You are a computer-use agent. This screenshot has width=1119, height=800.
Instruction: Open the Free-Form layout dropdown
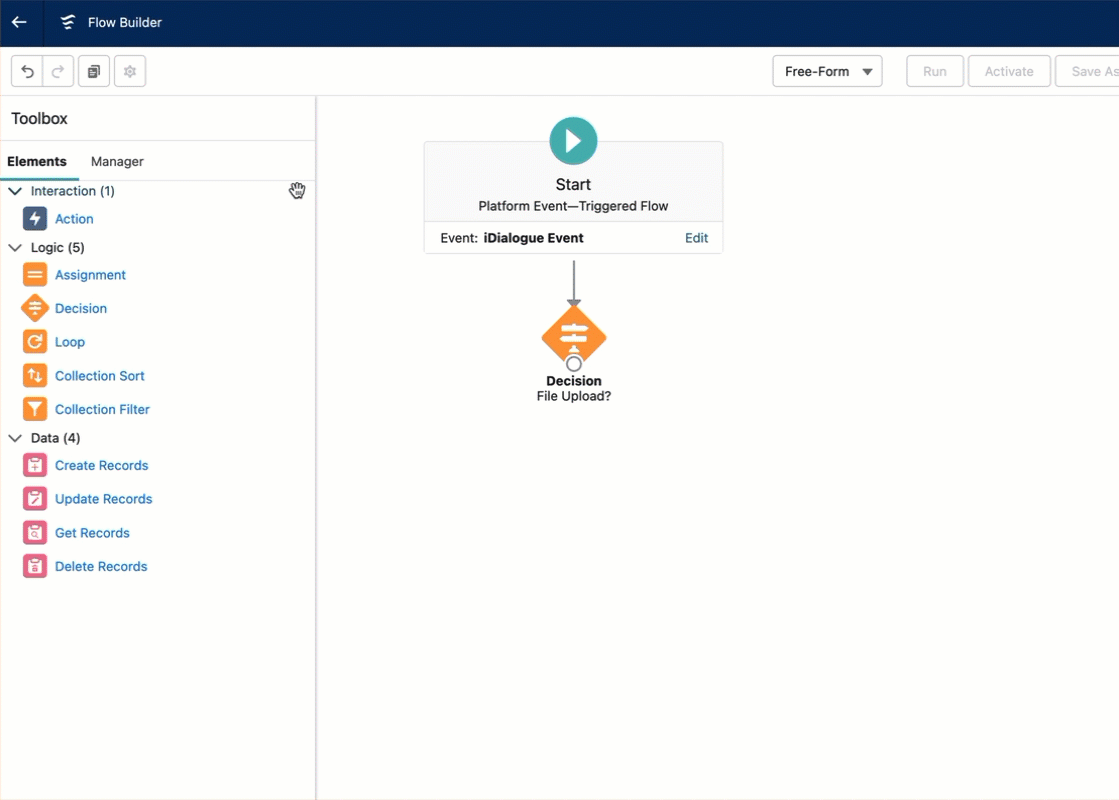(x=827, y=71)
